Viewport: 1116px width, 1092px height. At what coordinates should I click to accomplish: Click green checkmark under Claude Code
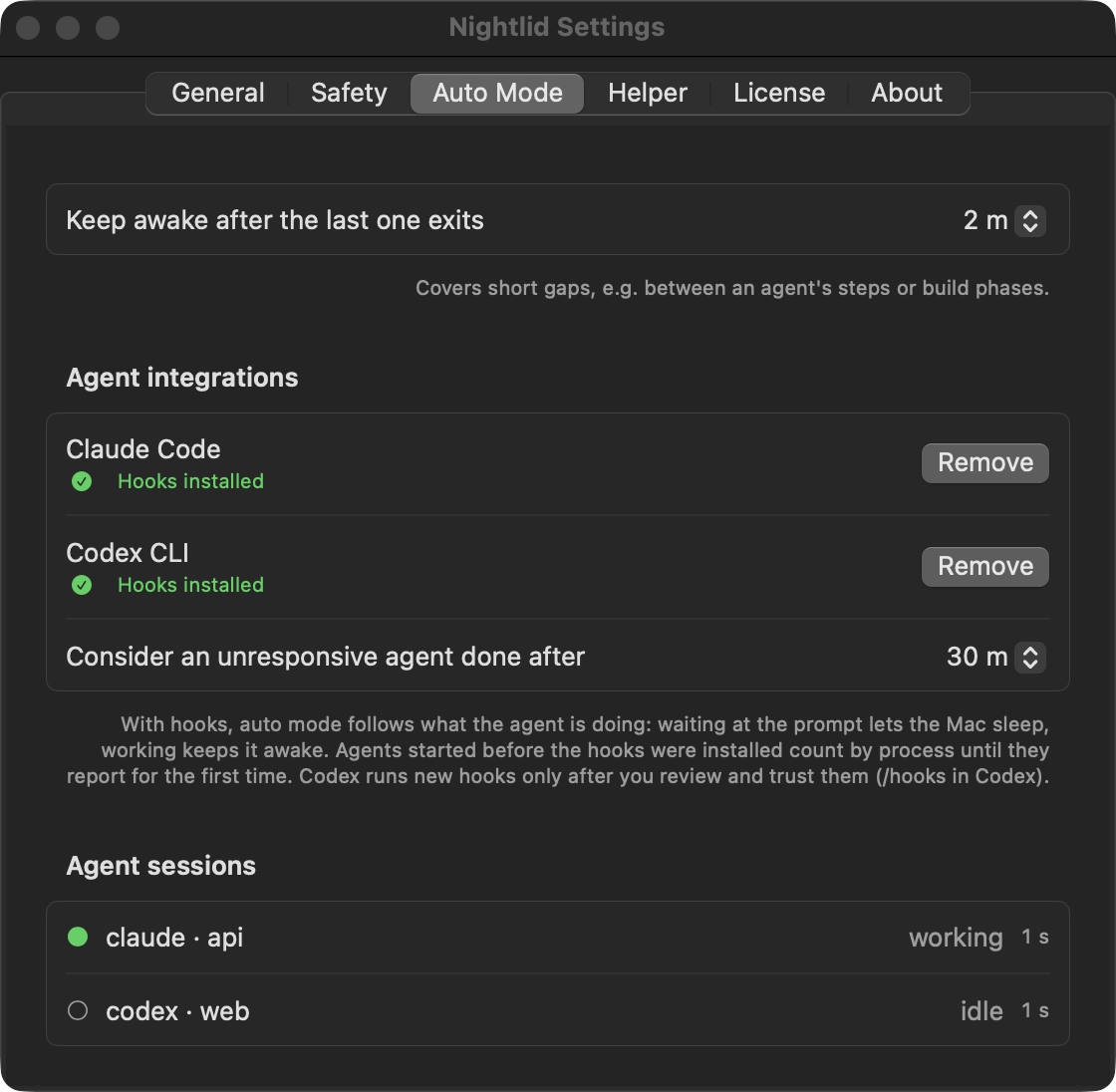[82, 482]
